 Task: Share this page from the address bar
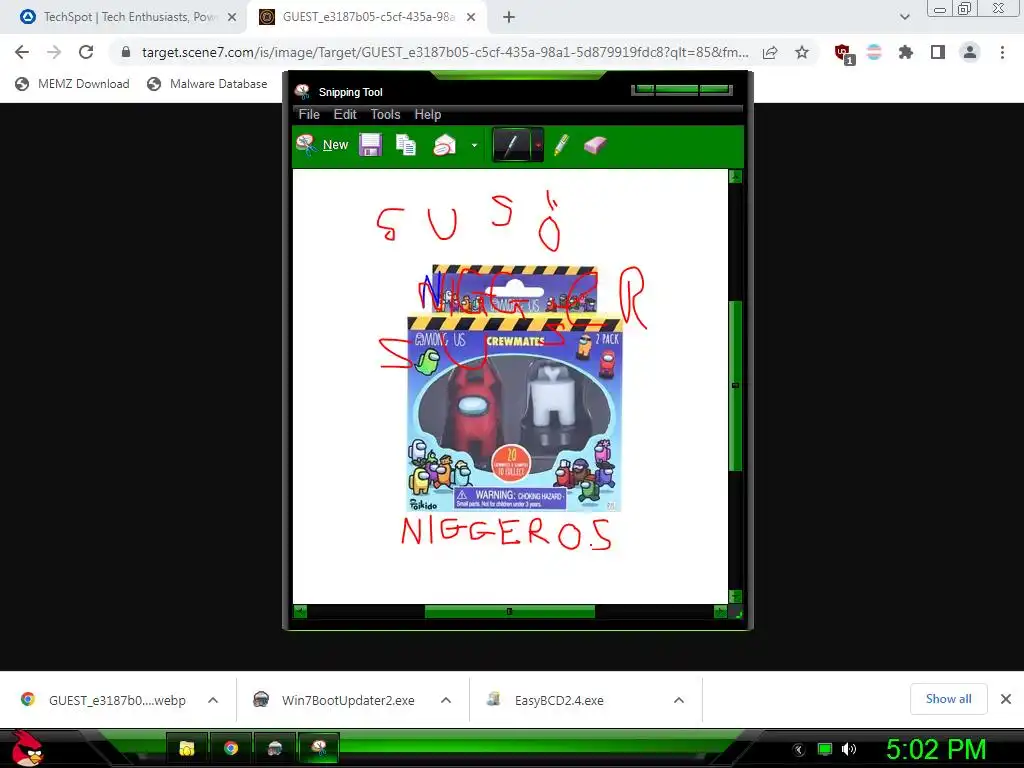[x=770, y=52]
